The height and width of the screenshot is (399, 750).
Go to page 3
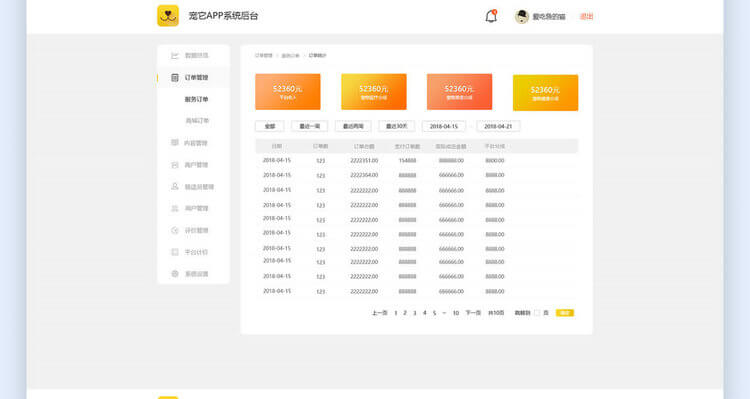coord(415,313)
